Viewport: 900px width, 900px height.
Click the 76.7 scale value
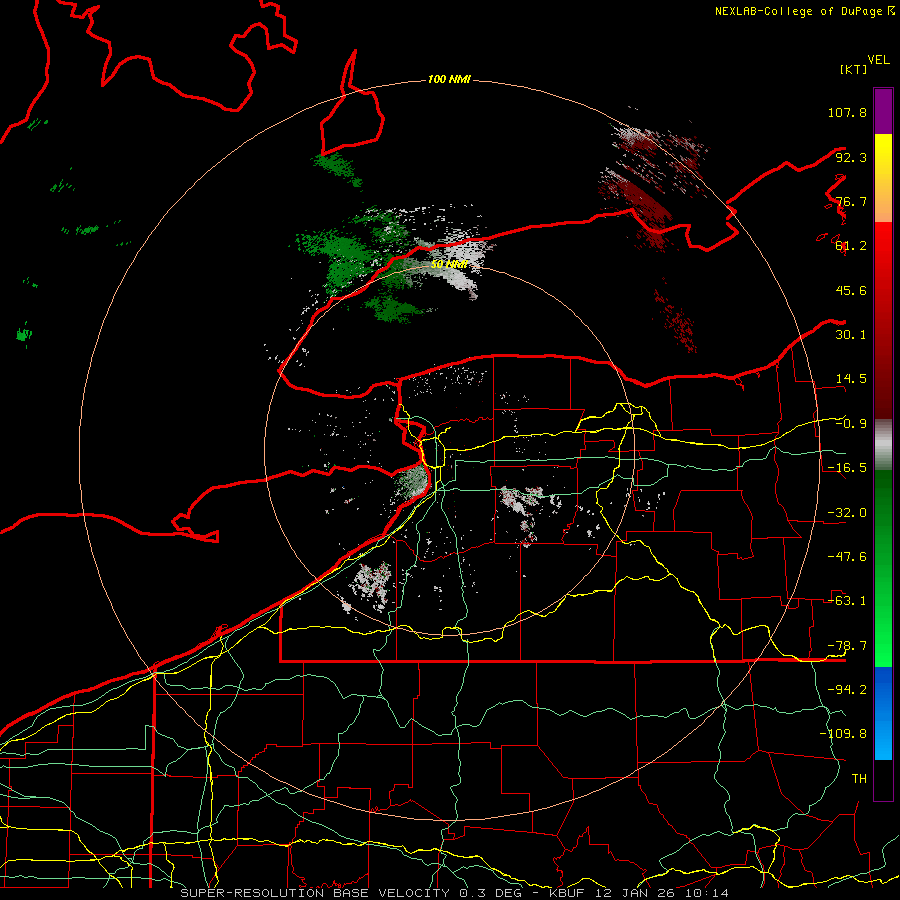[851, 201]
